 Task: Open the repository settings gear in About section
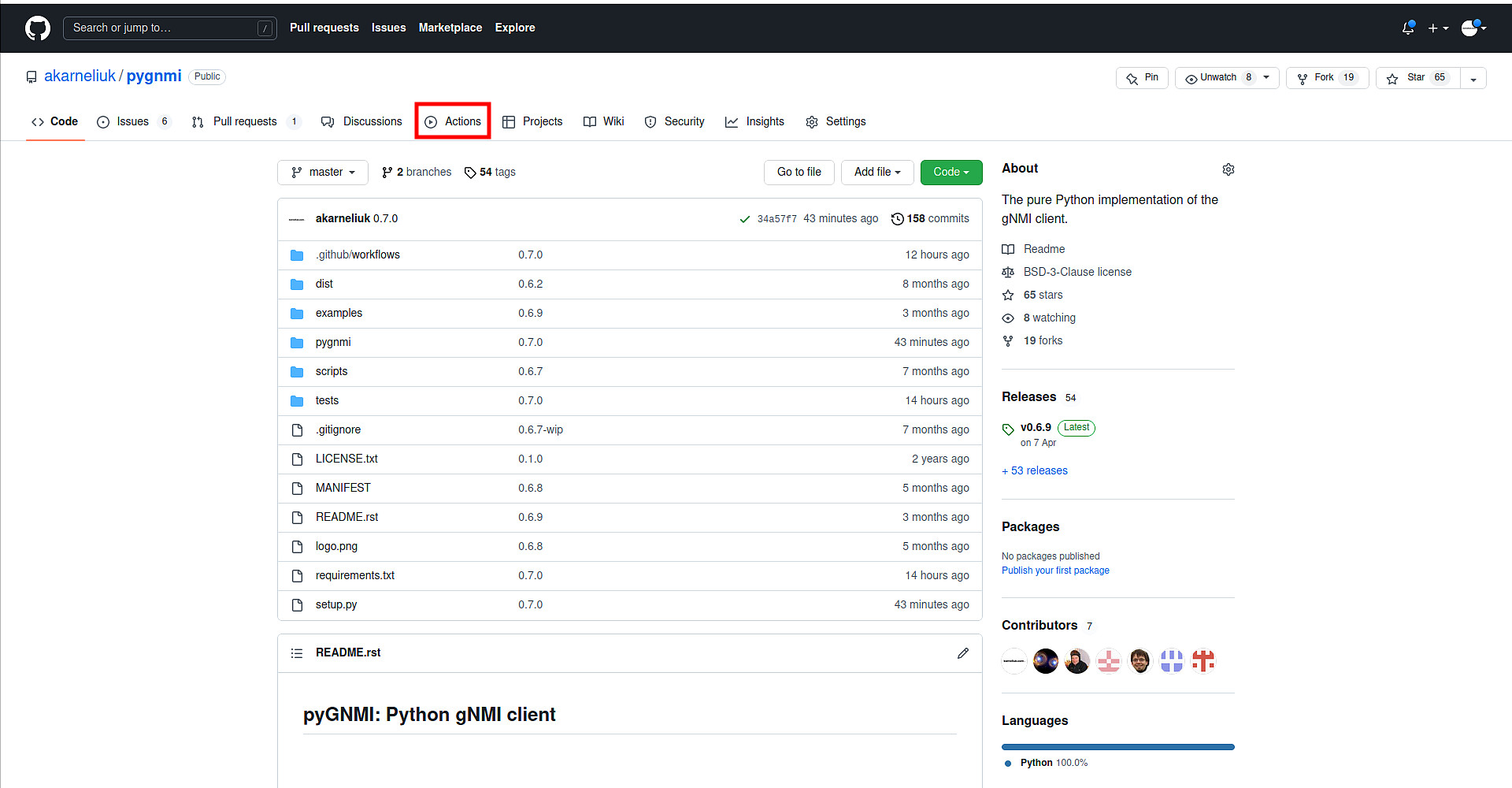[x=1228, y=169]
